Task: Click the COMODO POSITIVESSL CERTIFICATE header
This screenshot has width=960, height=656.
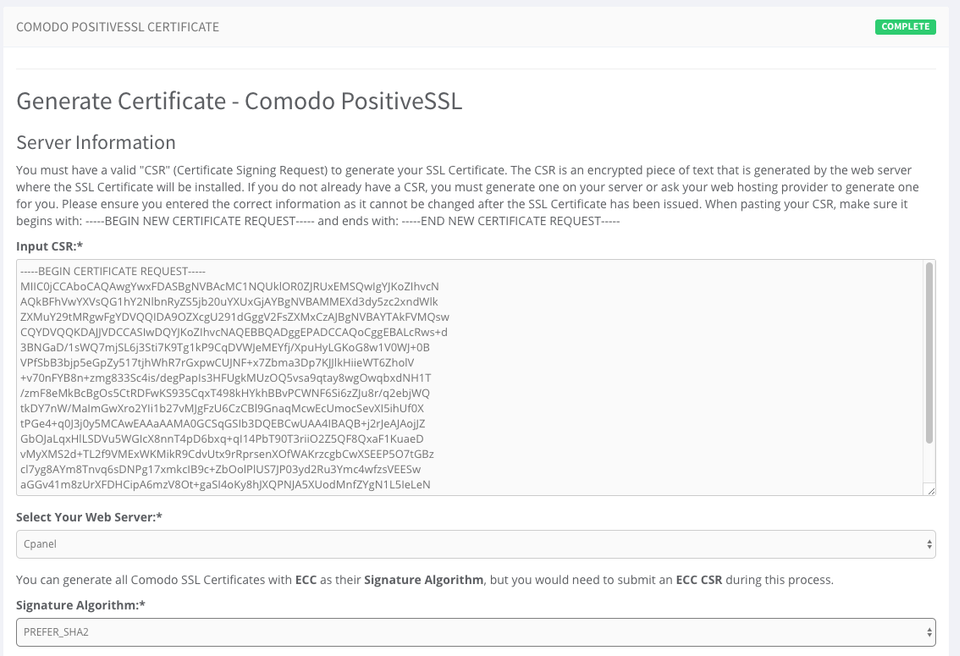Action: pos(116,27)
